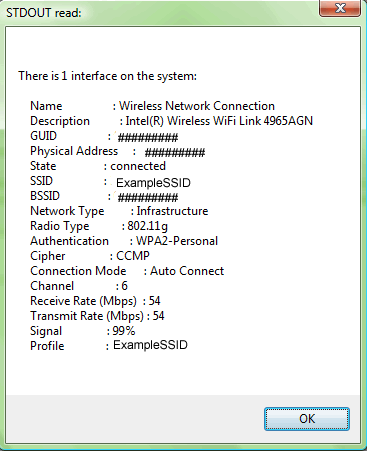The width and height of the screenshot is (367, 451).
Task: Click the Channel value '6'
Action: coord(124,286)
